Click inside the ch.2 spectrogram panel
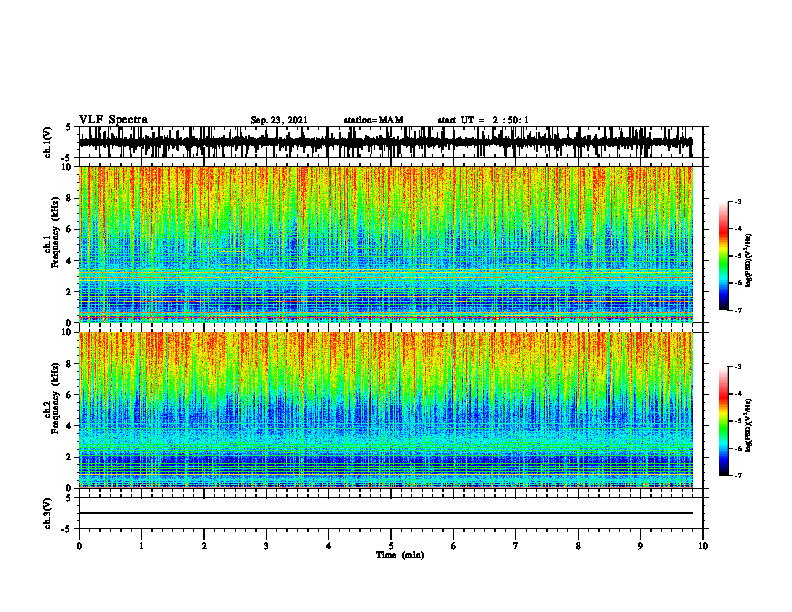Image resolution: width=792 pixels, height=612 pixels. tap(386, 410)
